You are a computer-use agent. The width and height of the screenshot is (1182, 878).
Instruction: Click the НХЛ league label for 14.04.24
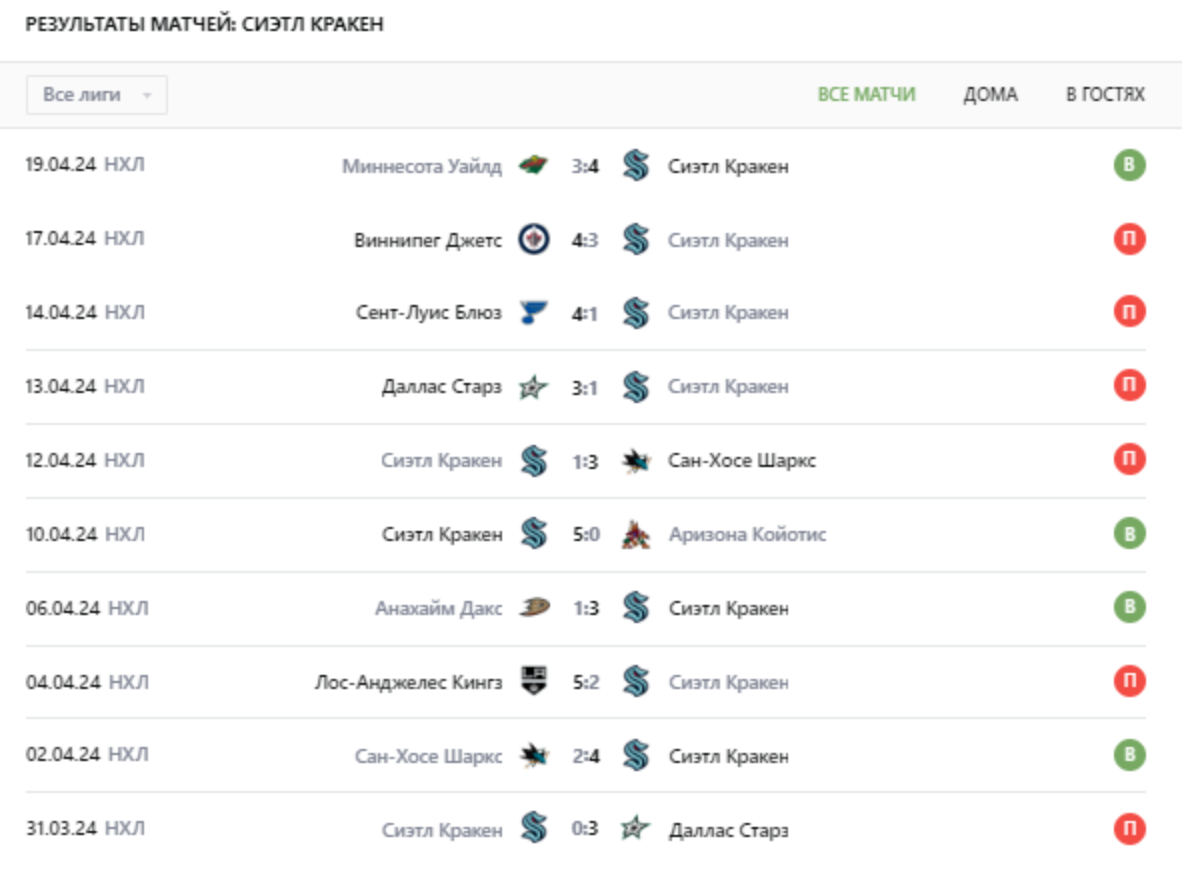pyautogui.click(x=124, y=313)
